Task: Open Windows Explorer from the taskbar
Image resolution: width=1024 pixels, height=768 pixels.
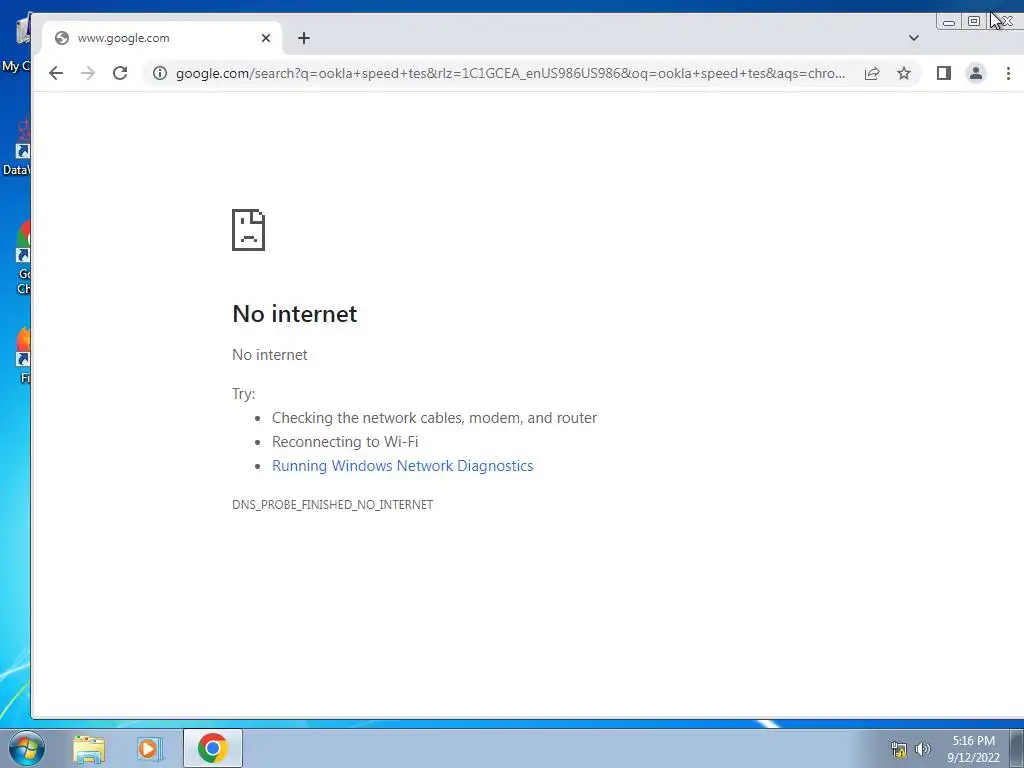Action: pos(89,748)
